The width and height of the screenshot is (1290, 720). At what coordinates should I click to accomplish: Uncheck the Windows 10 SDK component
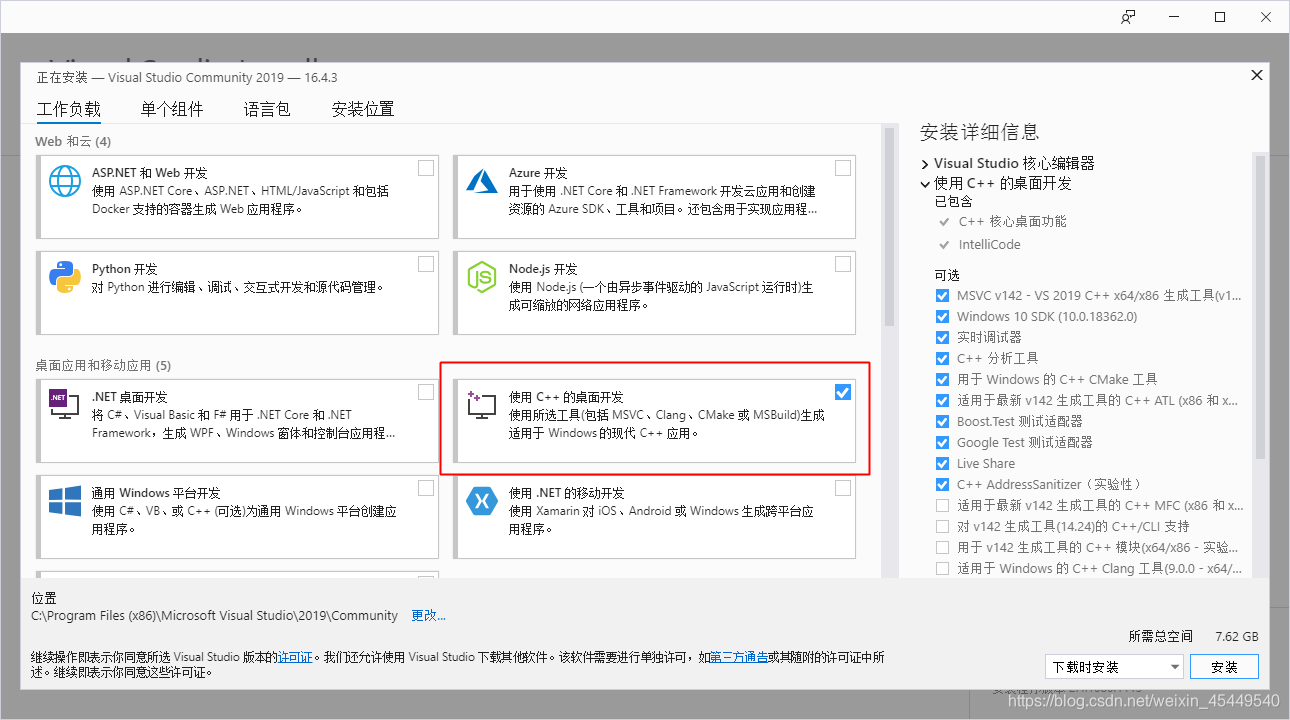(x=941, y=316)
